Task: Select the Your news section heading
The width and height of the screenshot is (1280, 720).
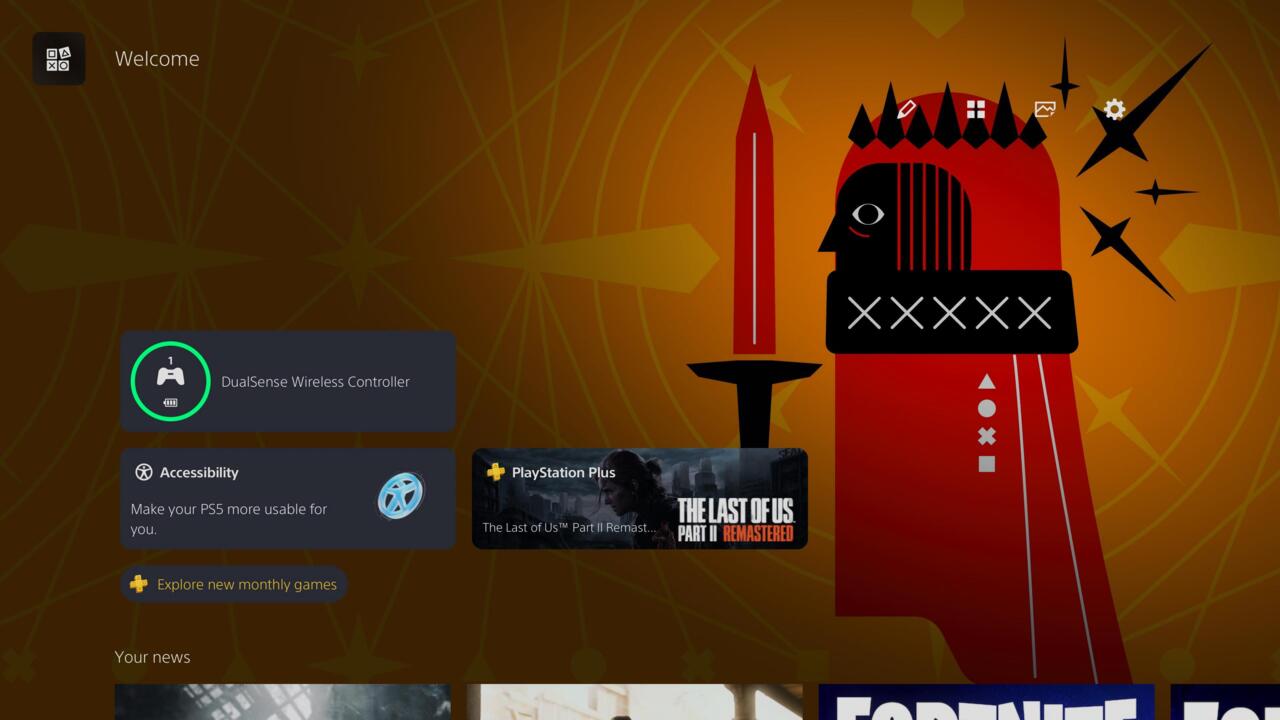Action: (152, 657)
